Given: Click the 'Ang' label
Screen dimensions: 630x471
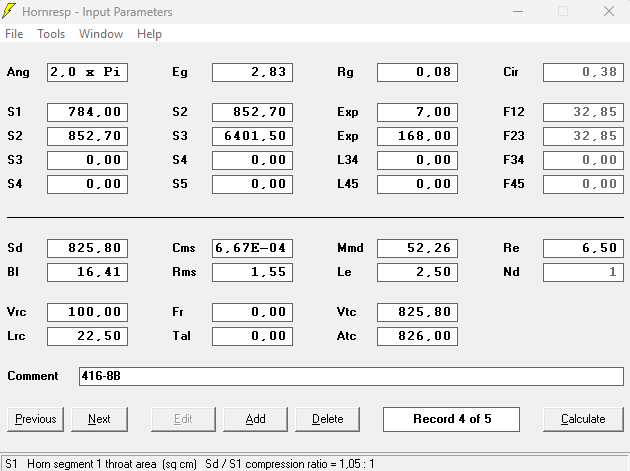Looking at the screenshot, I should click(x=18, y=72).
